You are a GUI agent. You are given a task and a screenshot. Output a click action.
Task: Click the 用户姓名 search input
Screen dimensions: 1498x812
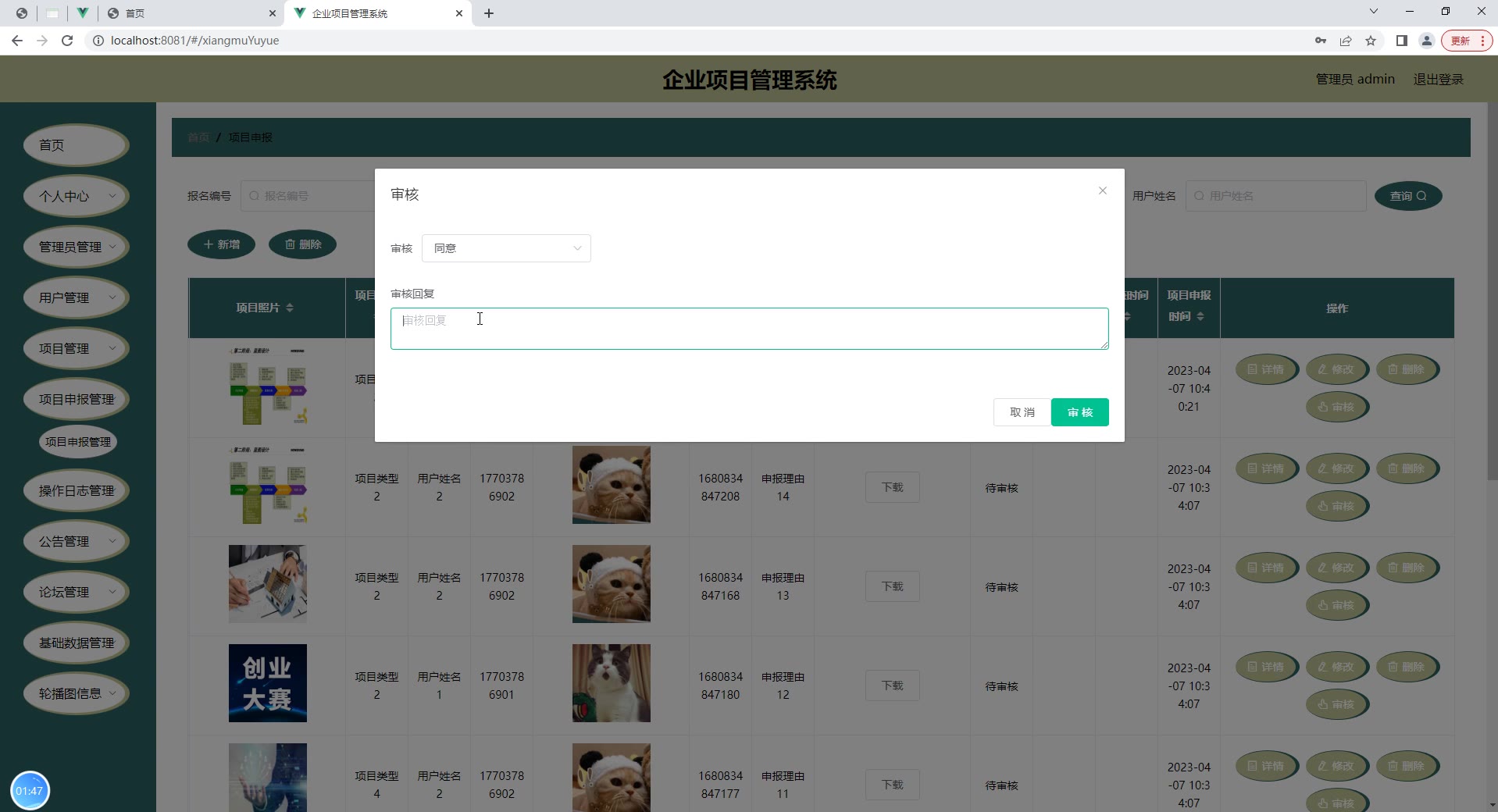click(x=1276, y=196)
